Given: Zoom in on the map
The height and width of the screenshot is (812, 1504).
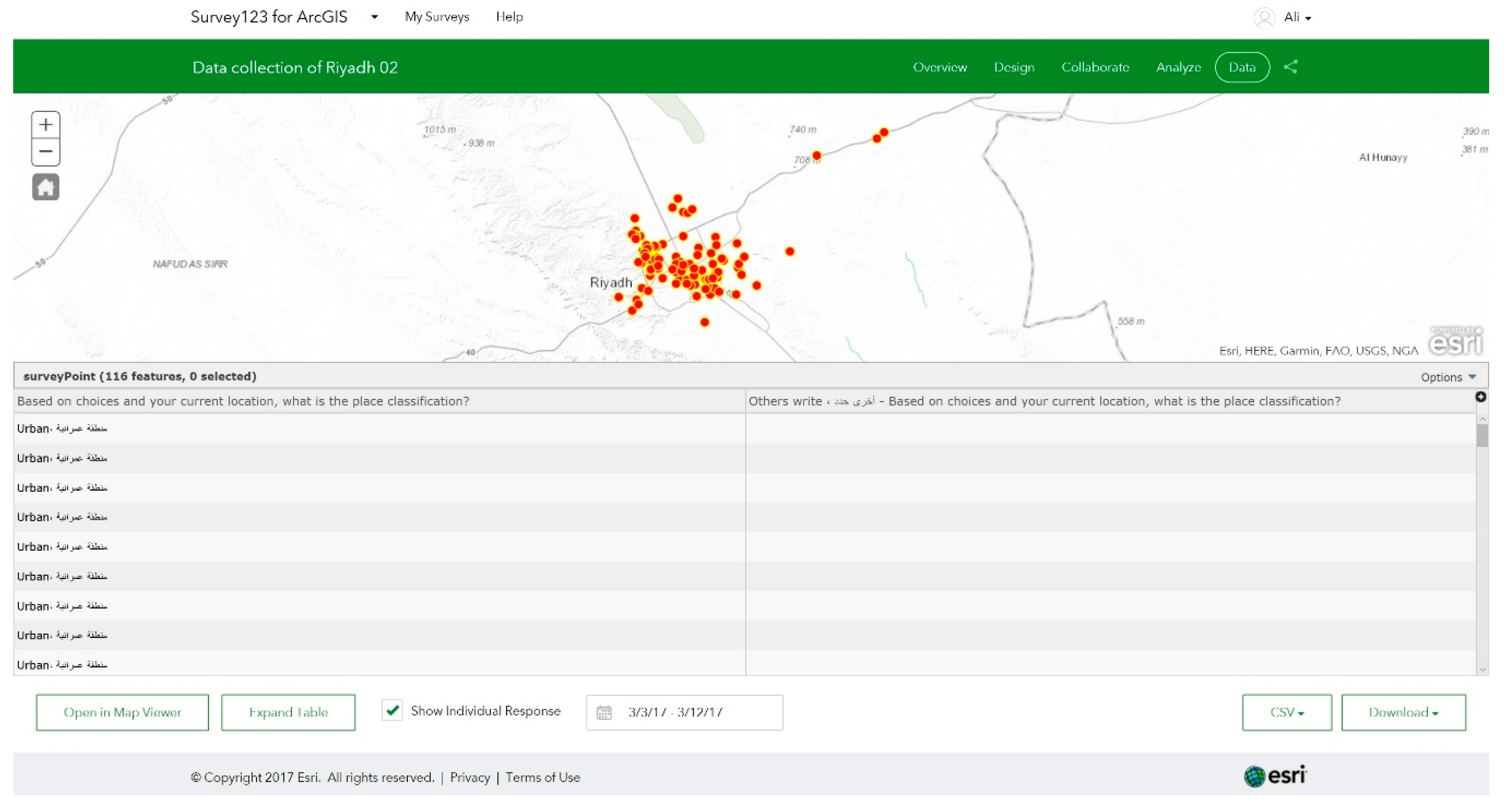Looking at the screenshot, I should [x=46, y=125].
